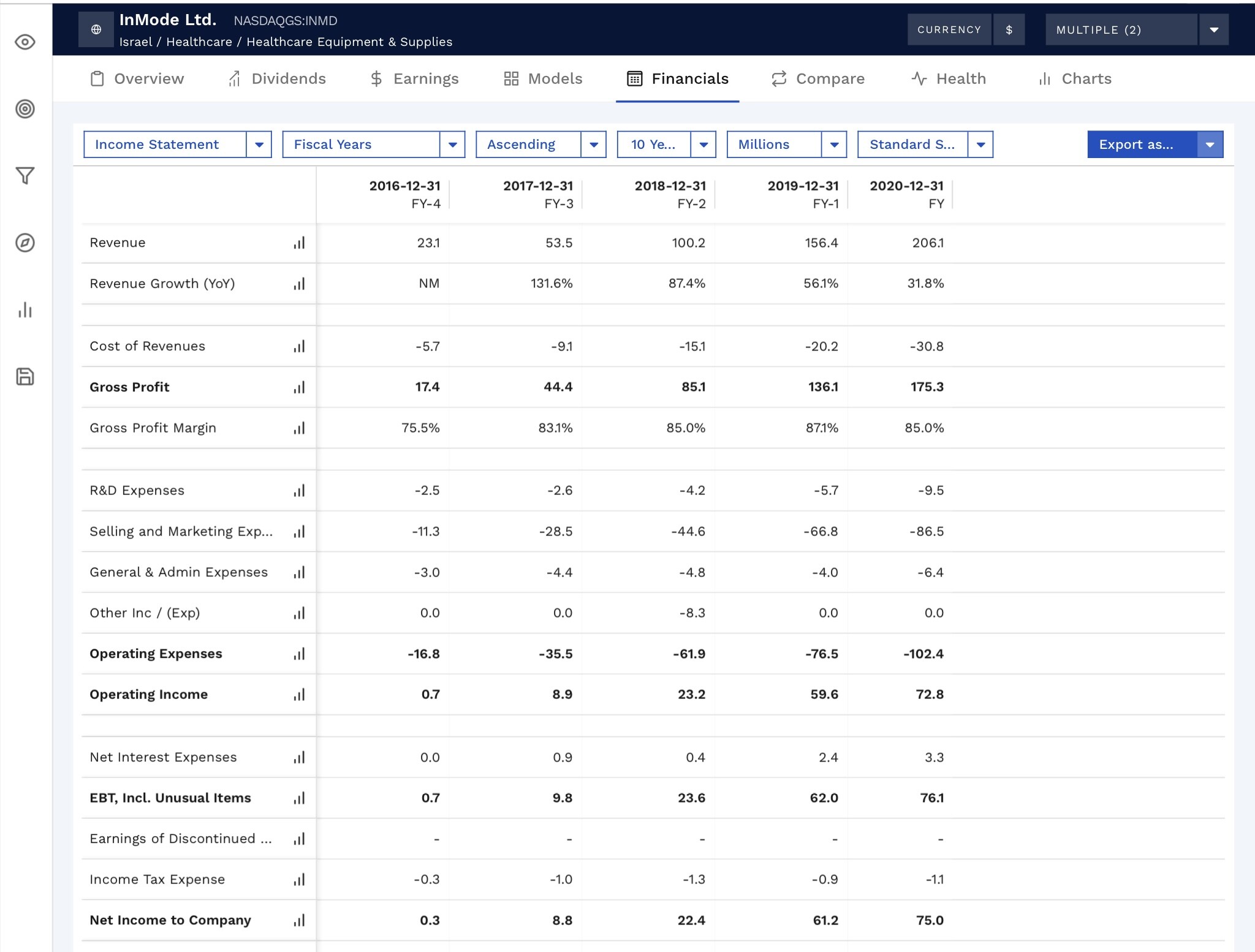Expand the MULTIPLE (2) selector arrow
Image resolution: width=1255 pixels, height=952 pixels.
(1213, 30)
